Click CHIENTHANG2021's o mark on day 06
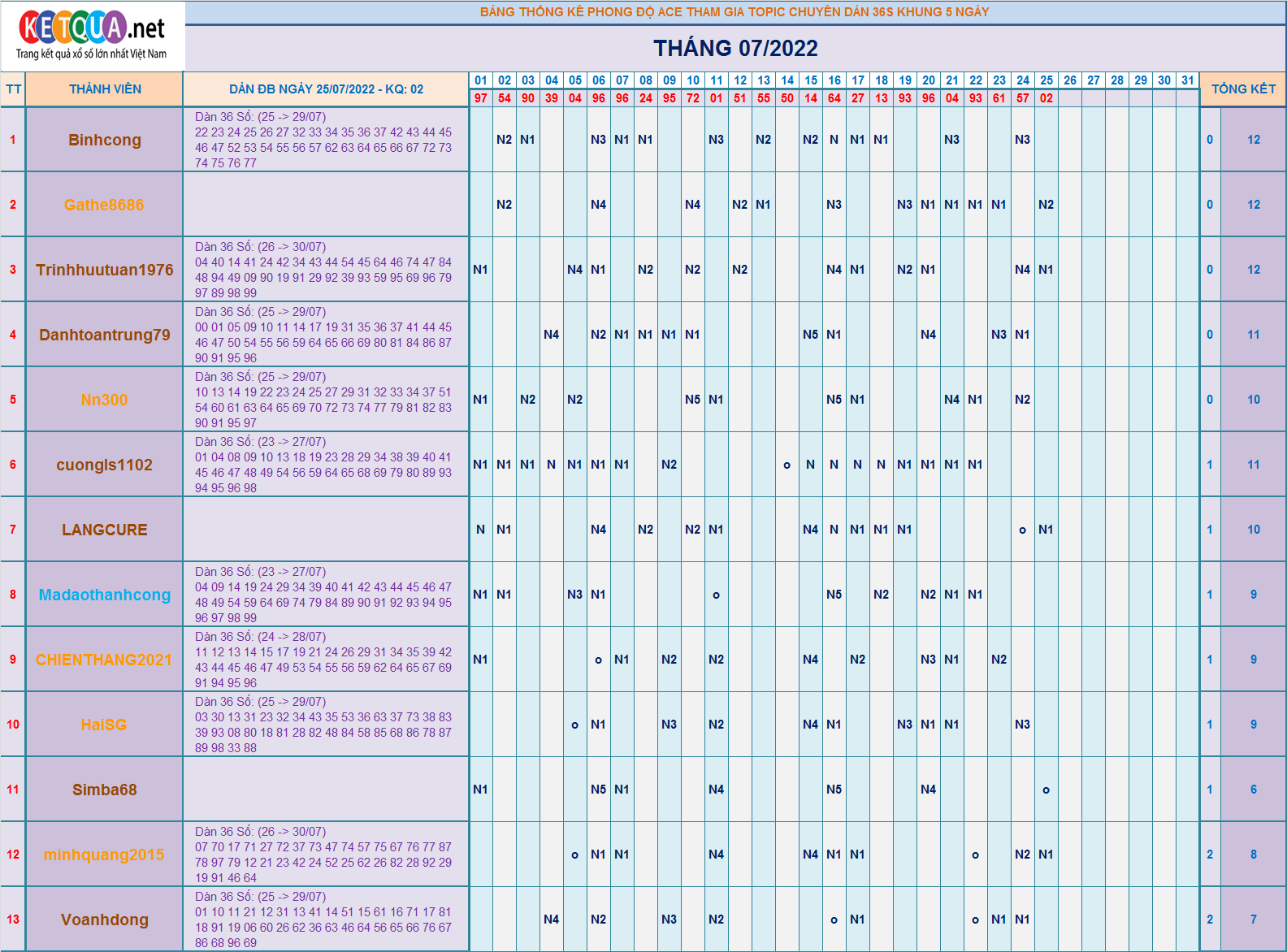Viewport: 1287px width, 952px height. (x=599, y=660)
